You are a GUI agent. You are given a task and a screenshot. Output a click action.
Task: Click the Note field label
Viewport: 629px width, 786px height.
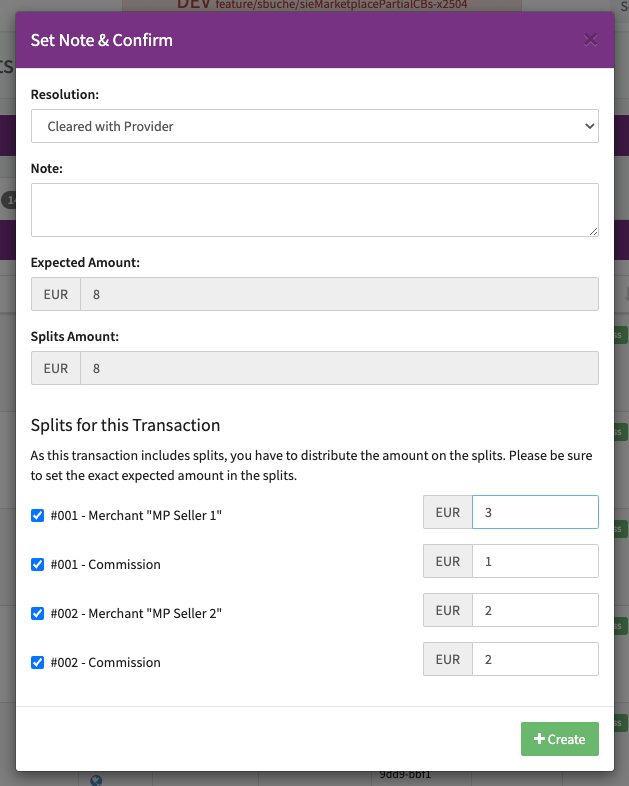pyautogui.click(x=47, y=168)
